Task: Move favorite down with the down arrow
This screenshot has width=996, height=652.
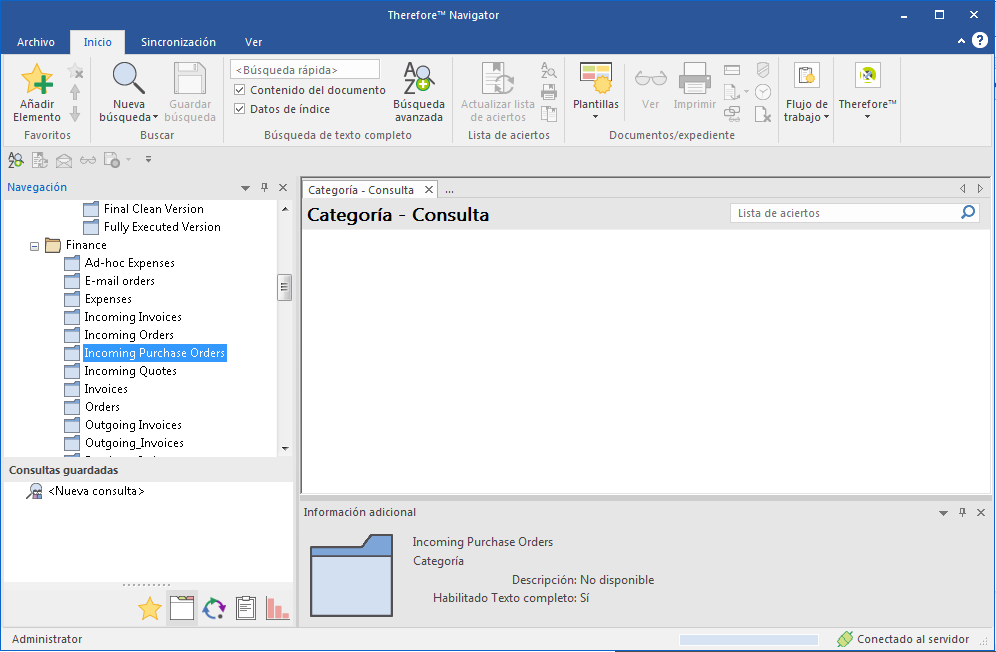Action: 75,114
